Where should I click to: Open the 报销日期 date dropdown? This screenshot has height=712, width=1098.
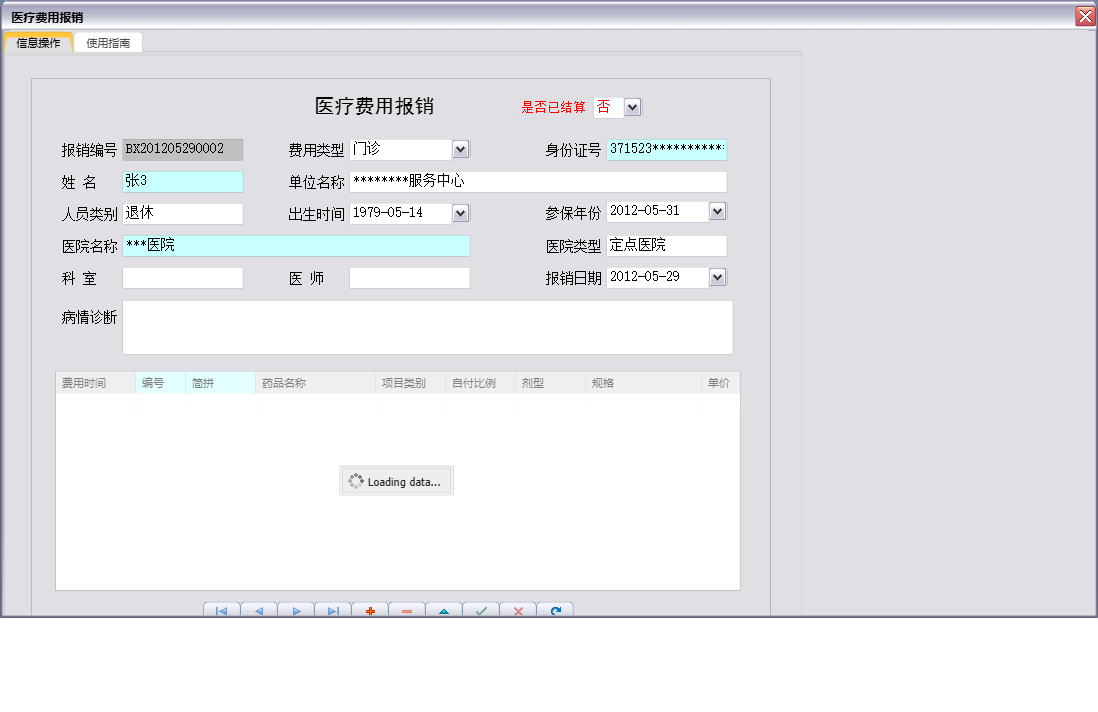[x=716, y=277]
